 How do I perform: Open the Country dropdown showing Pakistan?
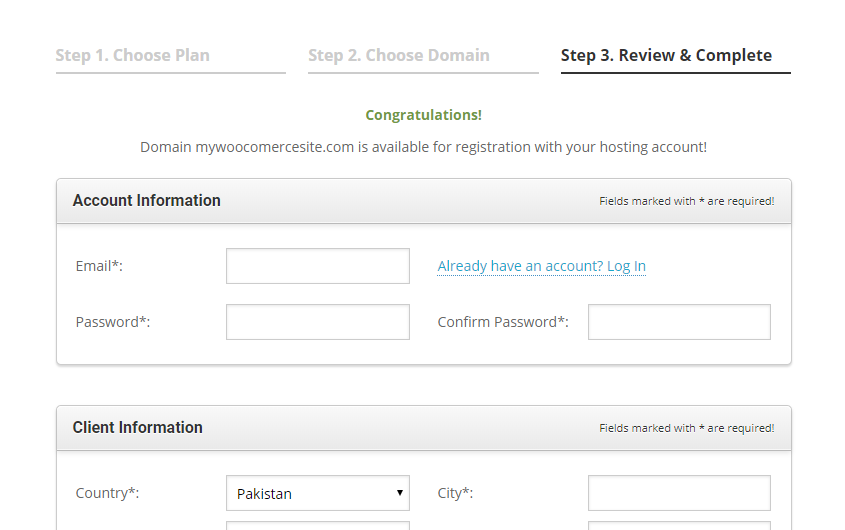pyautogui.click(x=318, y=493)
